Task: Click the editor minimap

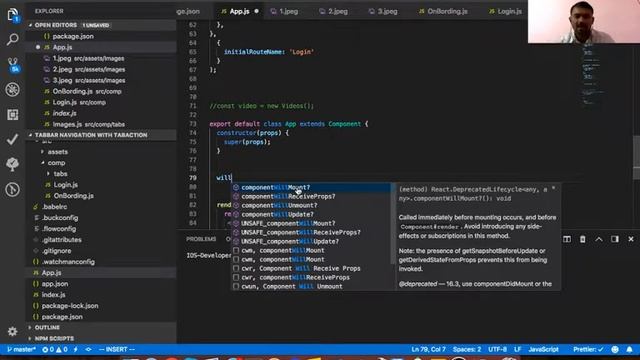Action: pyautogui.click(x=593, y=76)
